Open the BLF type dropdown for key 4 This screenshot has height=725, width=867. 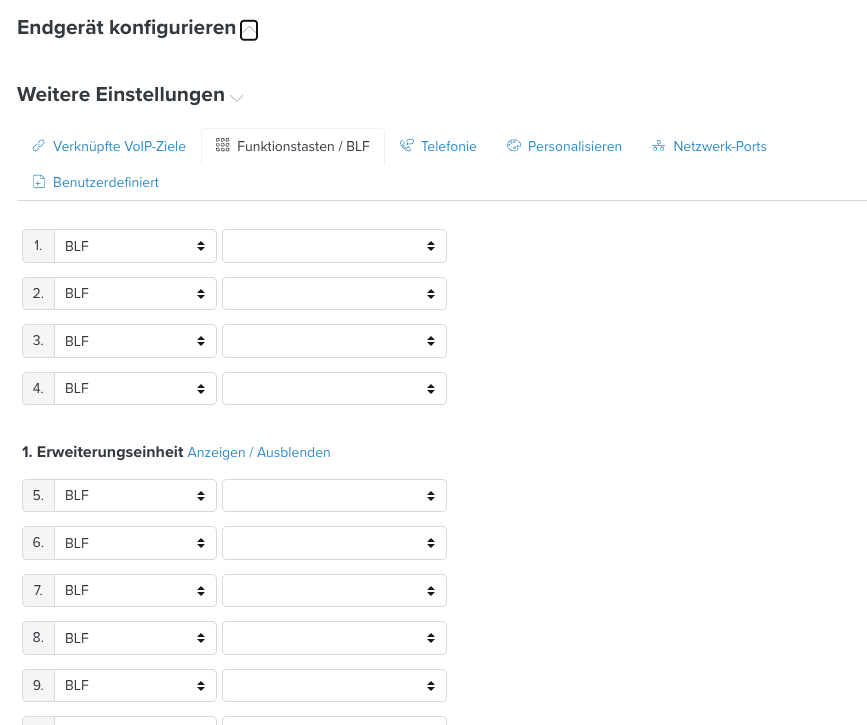tap(135, 389)
